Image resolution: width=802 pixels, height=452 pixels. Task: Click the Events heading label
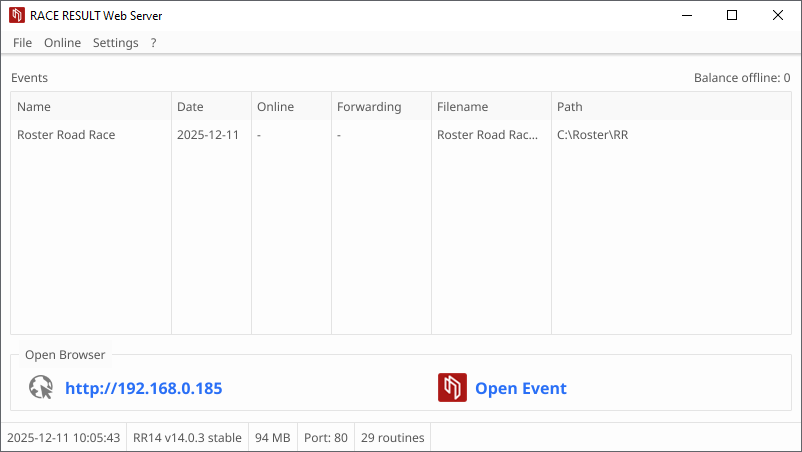click(x=29, y=78)
